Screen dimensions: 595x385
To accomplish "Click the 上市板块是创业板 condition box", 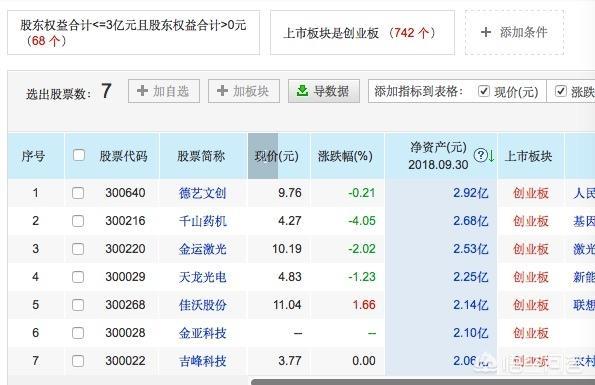I will 362,33.
